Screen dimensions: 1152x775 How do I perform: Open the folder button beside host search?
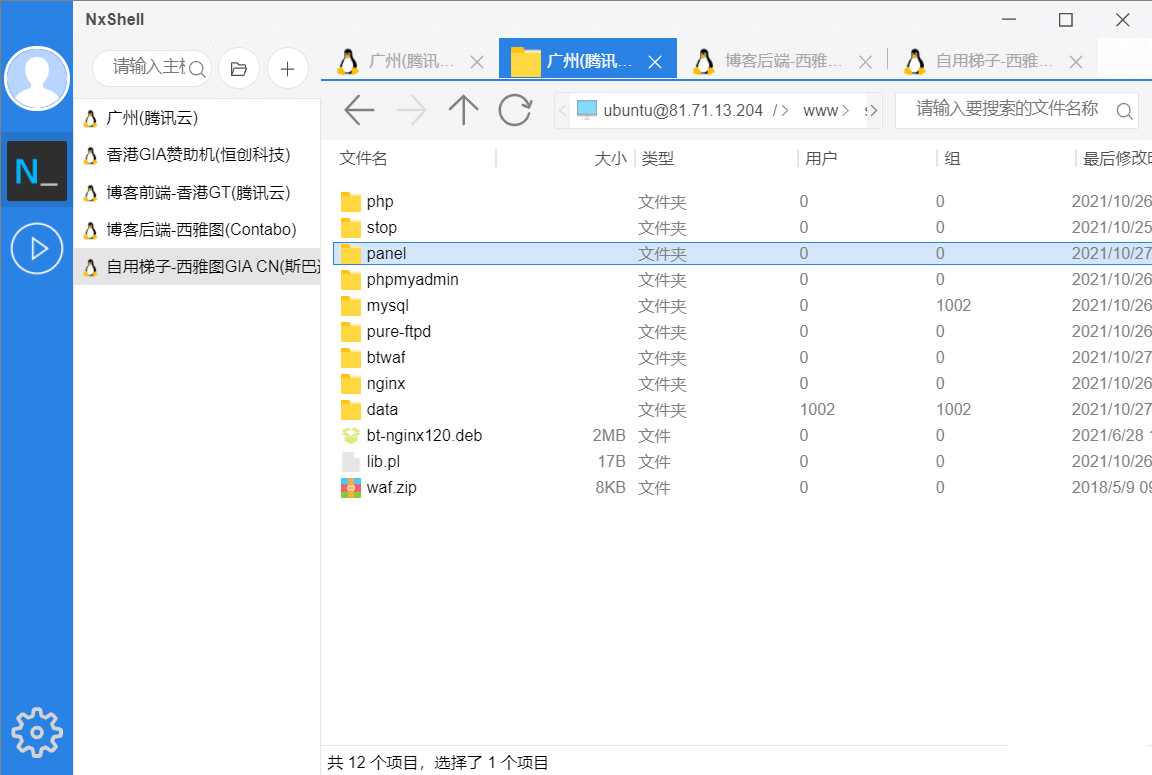click(x=239, y=69)
